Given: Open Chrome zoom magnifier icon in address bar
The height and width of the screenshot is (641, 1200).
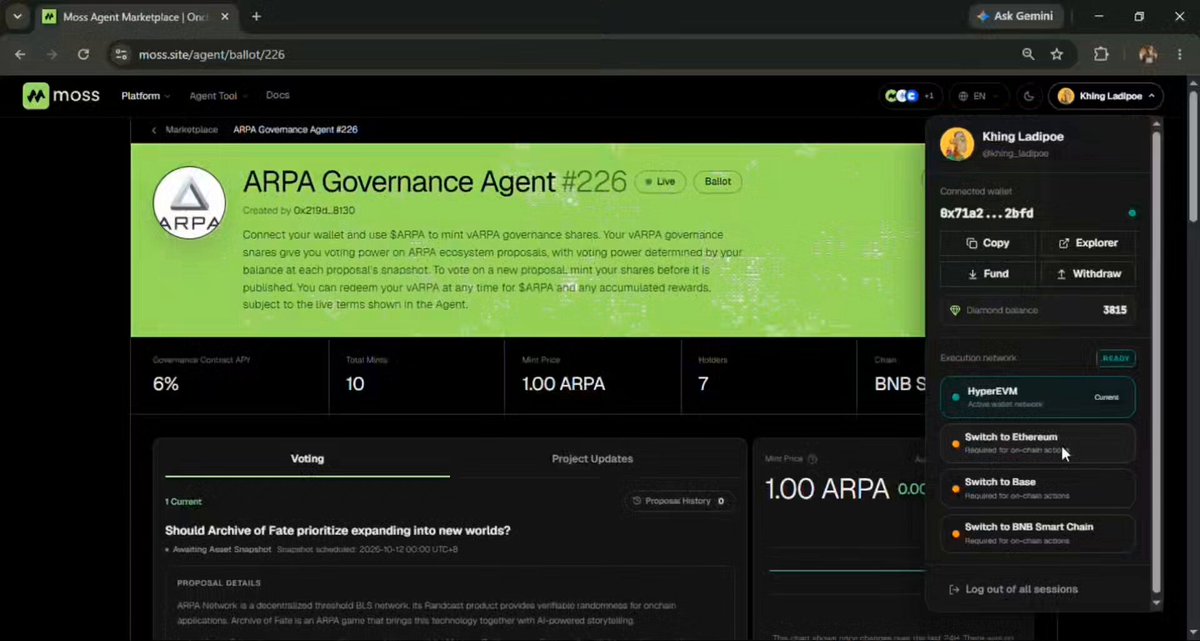Looking at the screenshot, I should [x=1029, y=54].
